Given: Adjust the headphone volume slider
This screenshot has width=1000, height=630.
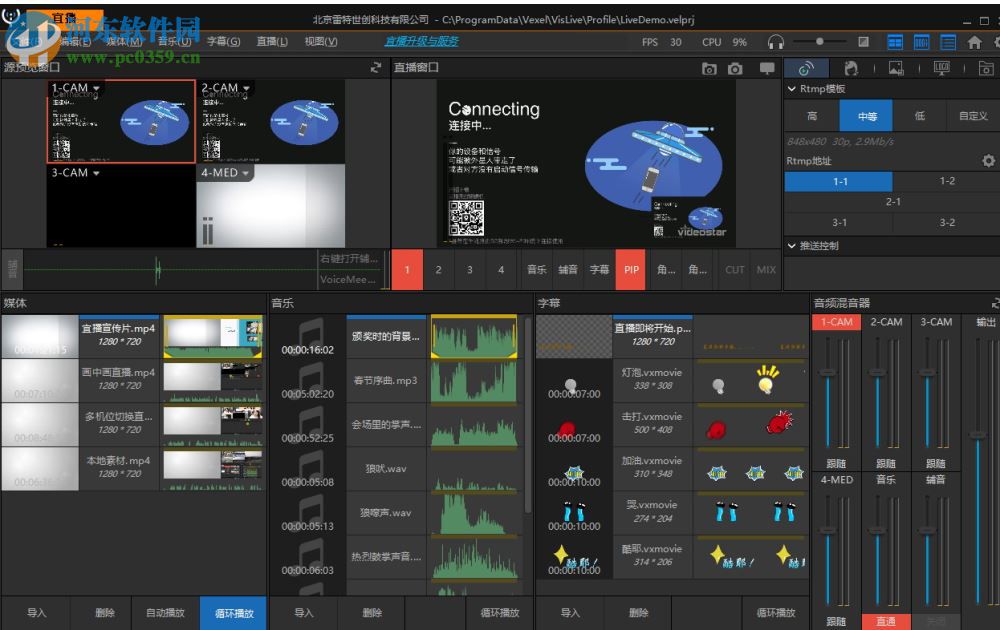Looking at the screenshot, I should click(820, 42).
